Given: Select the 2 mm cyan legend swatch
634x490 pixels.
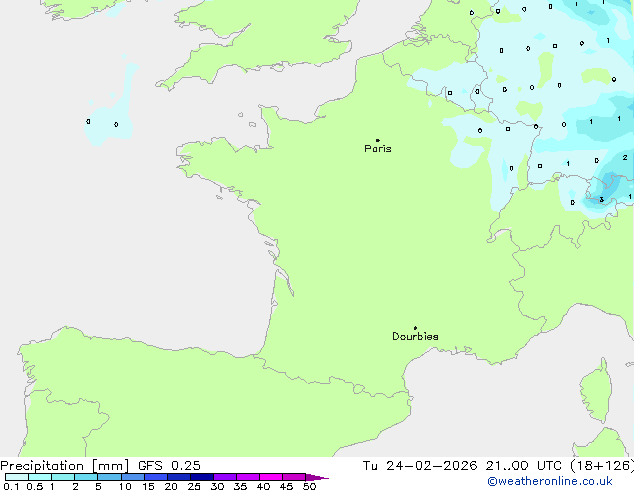Looking at the screenshot, I should coord(86,477).
